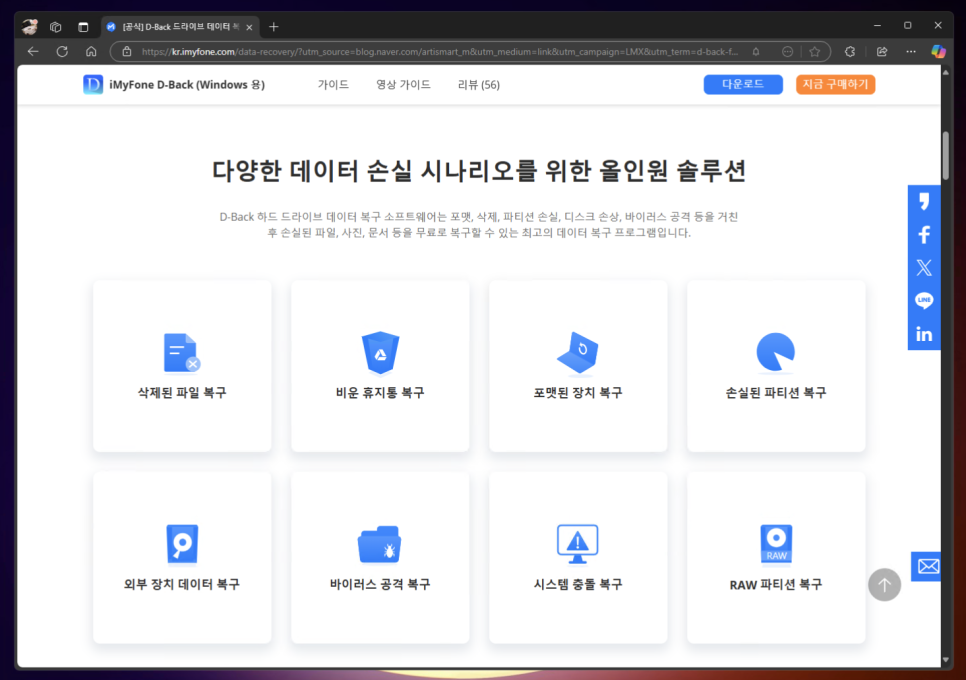966x680 pixels.
Task: Click the notification bell in address bar
Action: tap(756, 52)
